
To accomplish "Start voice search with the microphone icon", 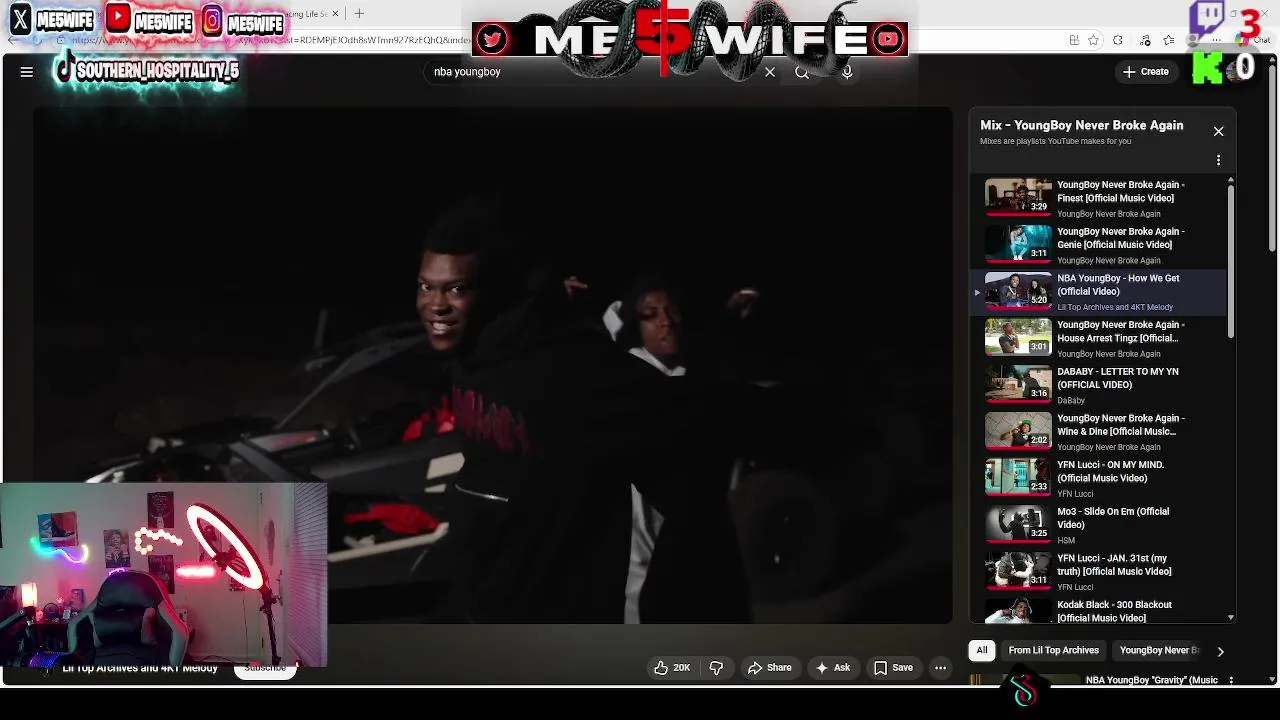I will click(x=847, y=72).
